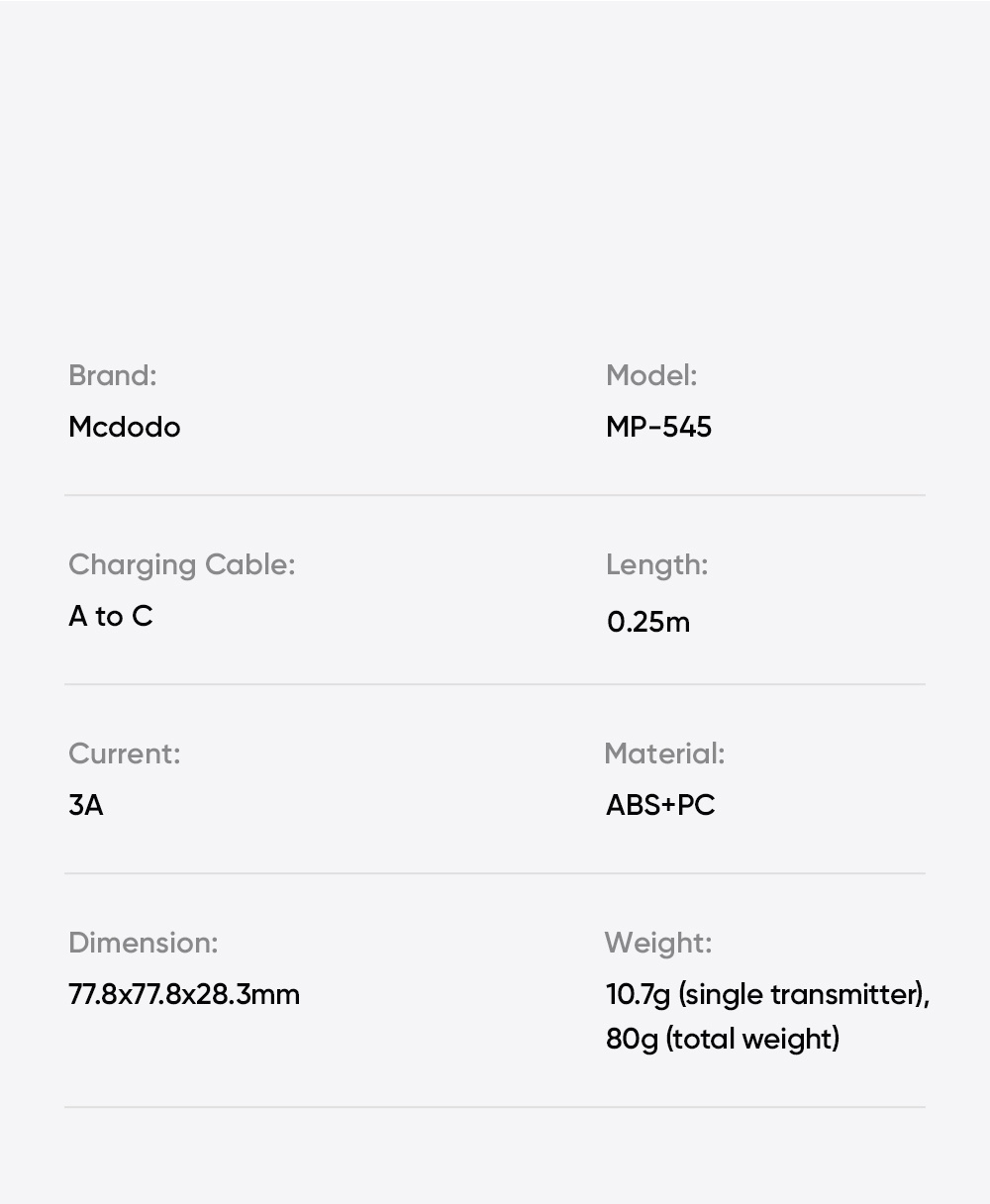Select the 3A current value
This screenshot has height=1204, width=990.
tap(86, 806)
